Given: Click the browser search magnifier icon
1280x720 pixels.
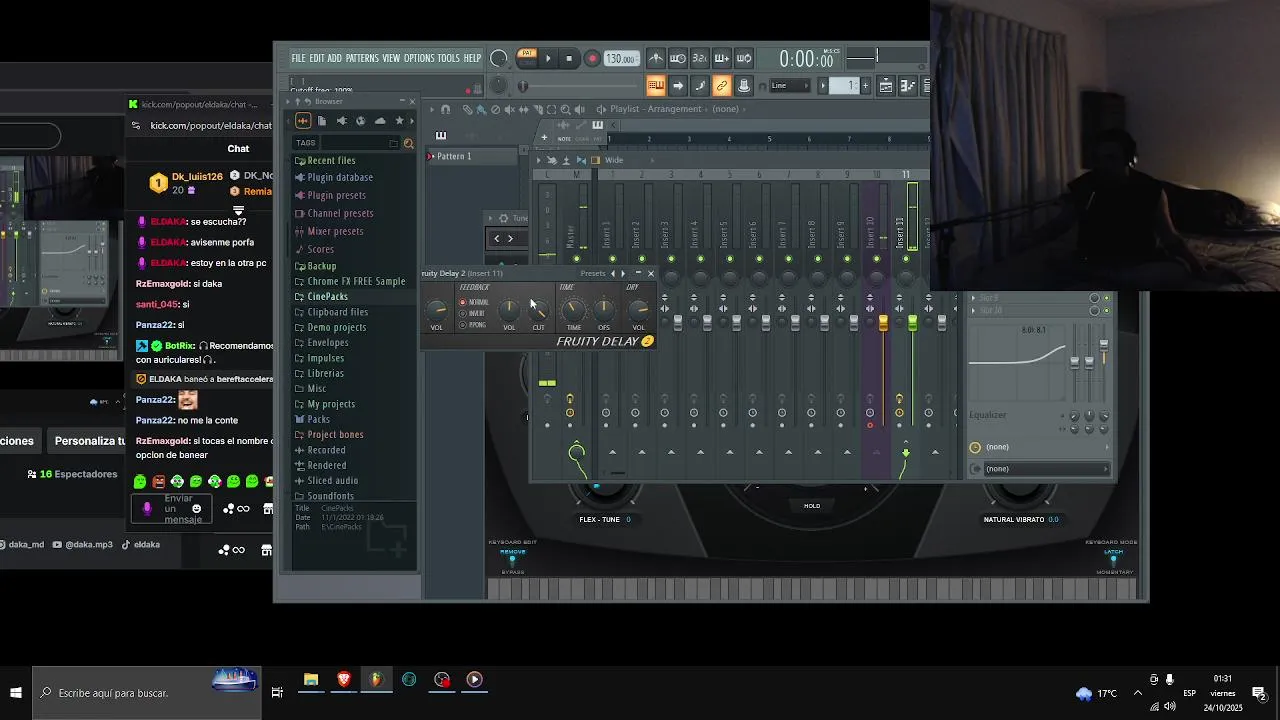Looking at the screenshot, I should 408,143.
